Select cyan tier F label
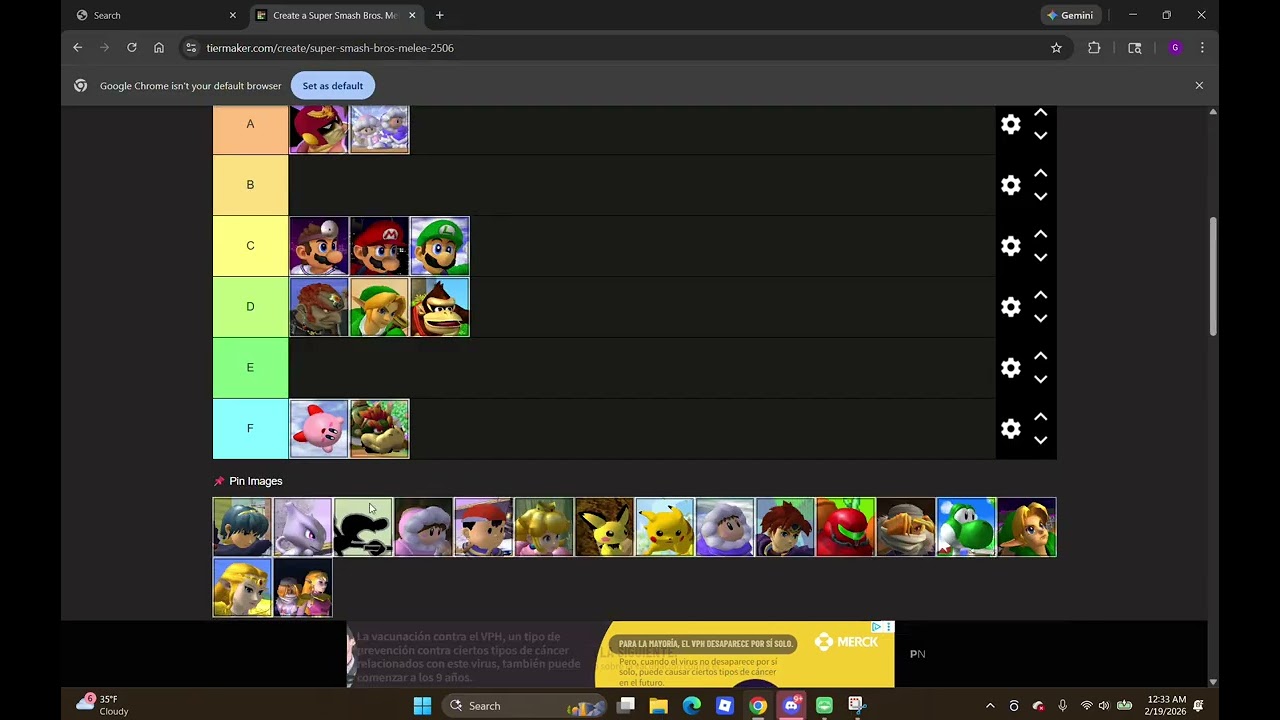Screen dimensions: 1280x720 click(x=250, y=429)
